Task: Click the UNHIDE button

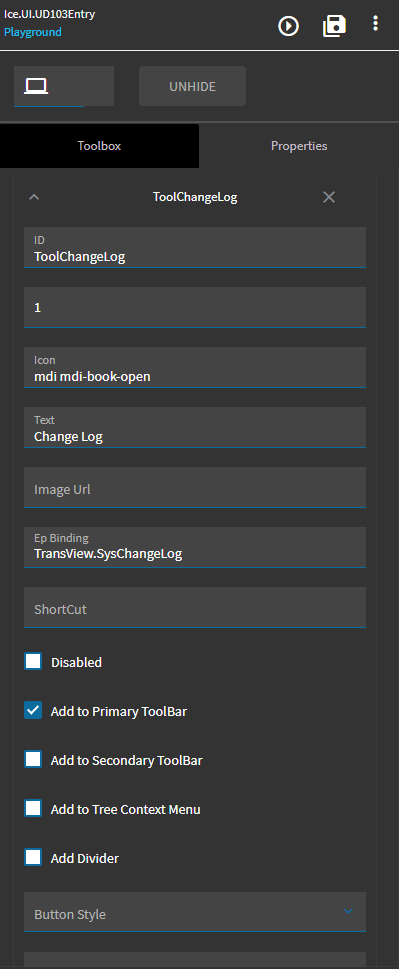Action: (193, 87)
